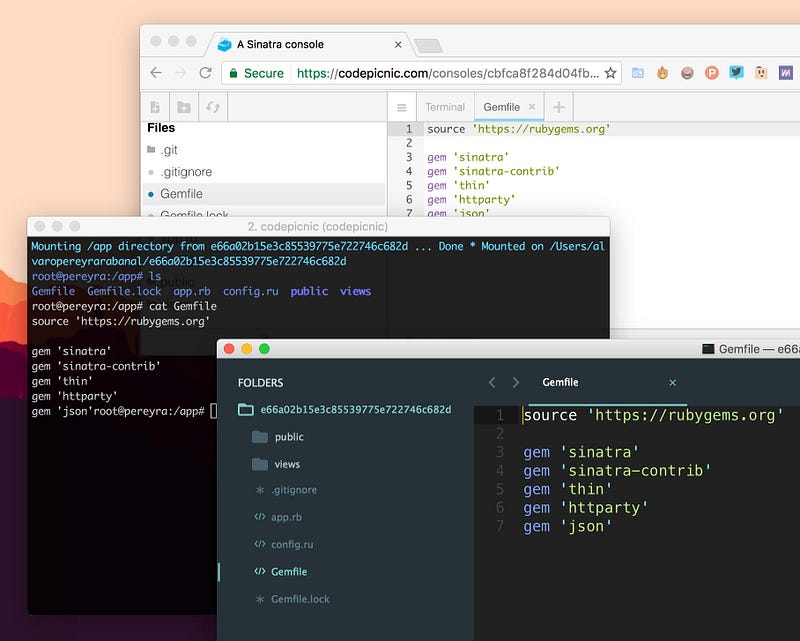Screen dimensions: 800x641
Task: Expand the views folder in Sublime sidebar
Action: 286,464
